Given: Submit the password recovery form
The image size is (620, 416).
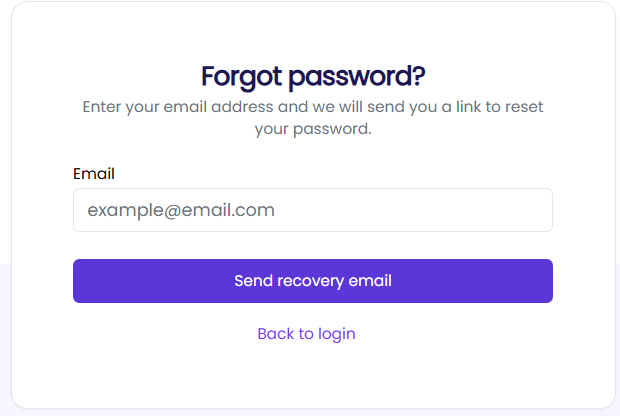Looking at the screenshot, I should tap(312, 281).
